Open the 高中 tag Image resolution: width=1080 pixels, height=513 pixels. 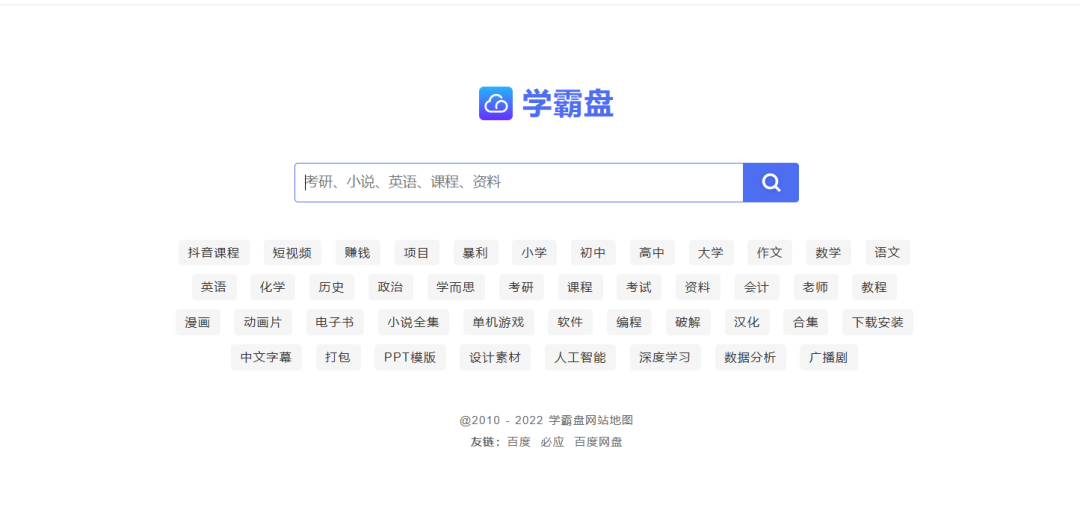coord(652,253)
